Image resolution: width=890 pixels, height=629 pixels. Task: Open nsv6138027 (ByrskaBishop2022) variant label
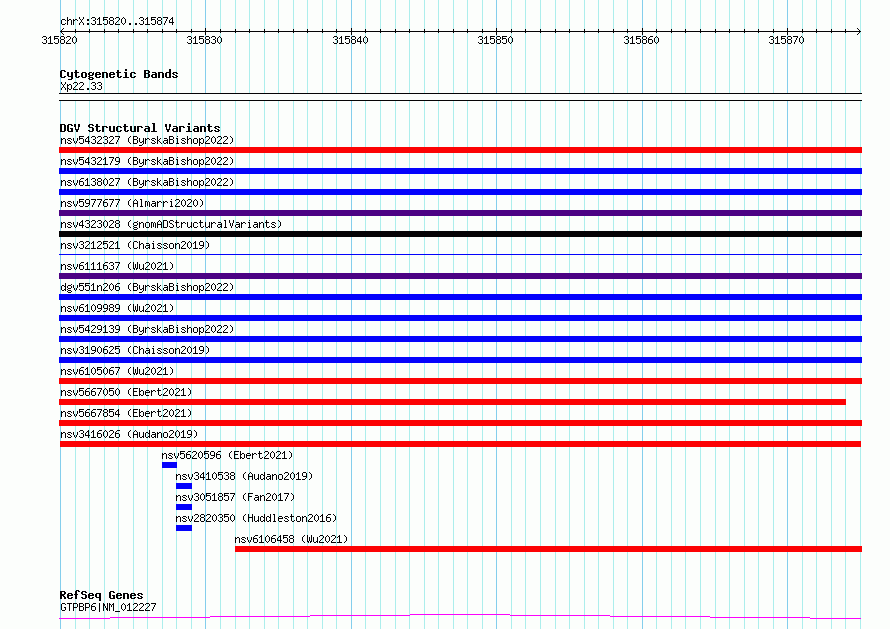147,182
